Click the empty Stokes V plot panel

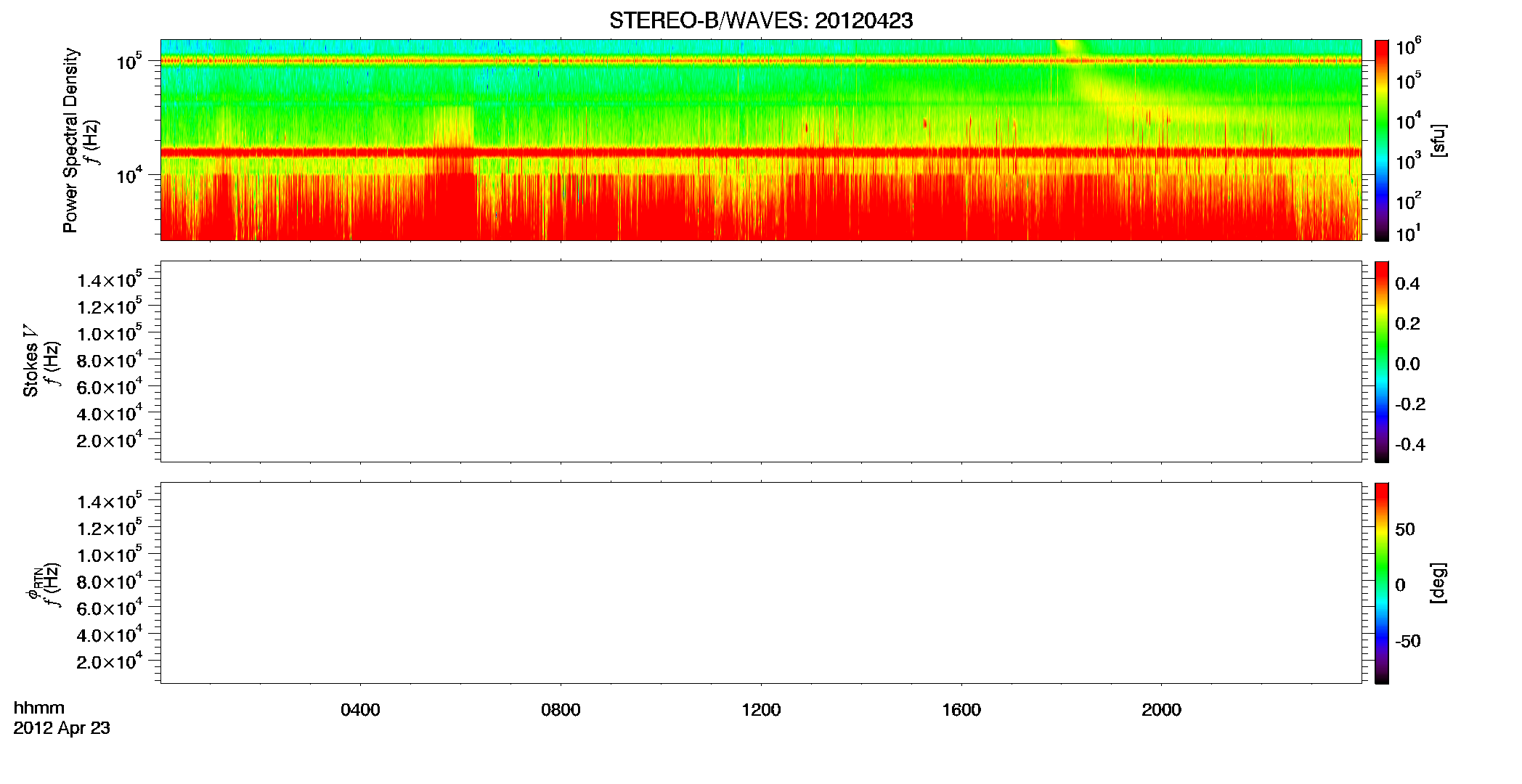761,362
